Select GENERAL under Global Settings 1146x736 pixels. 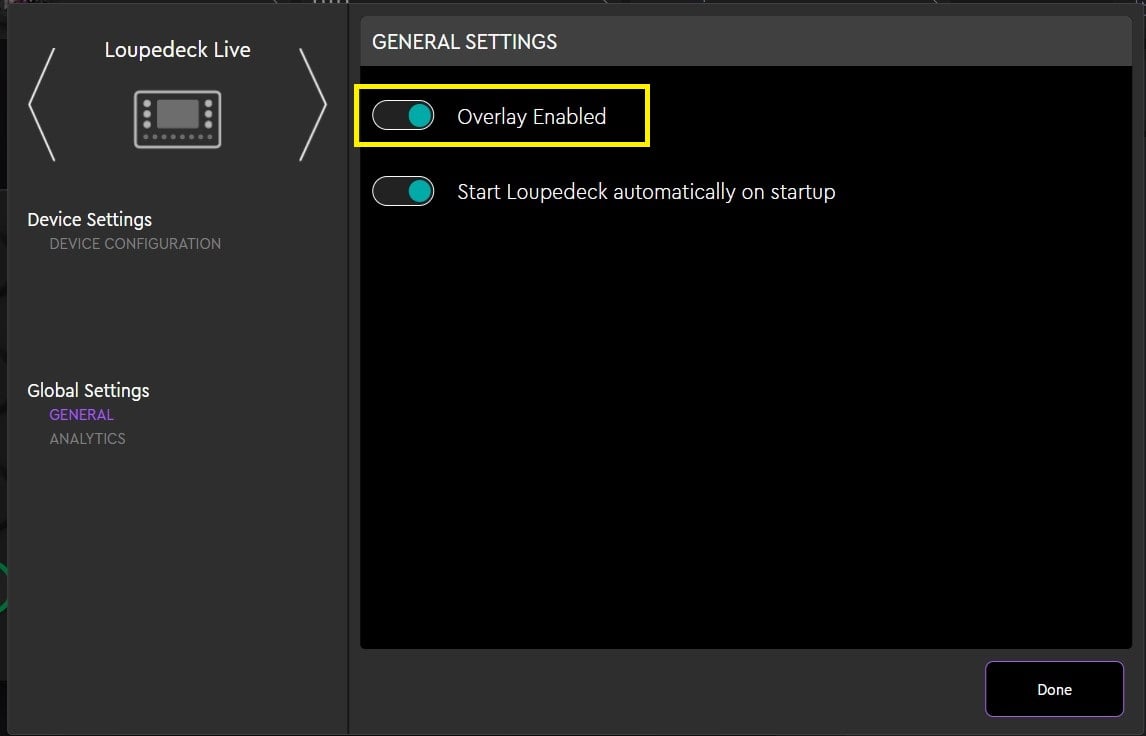[x=82, y=415]
